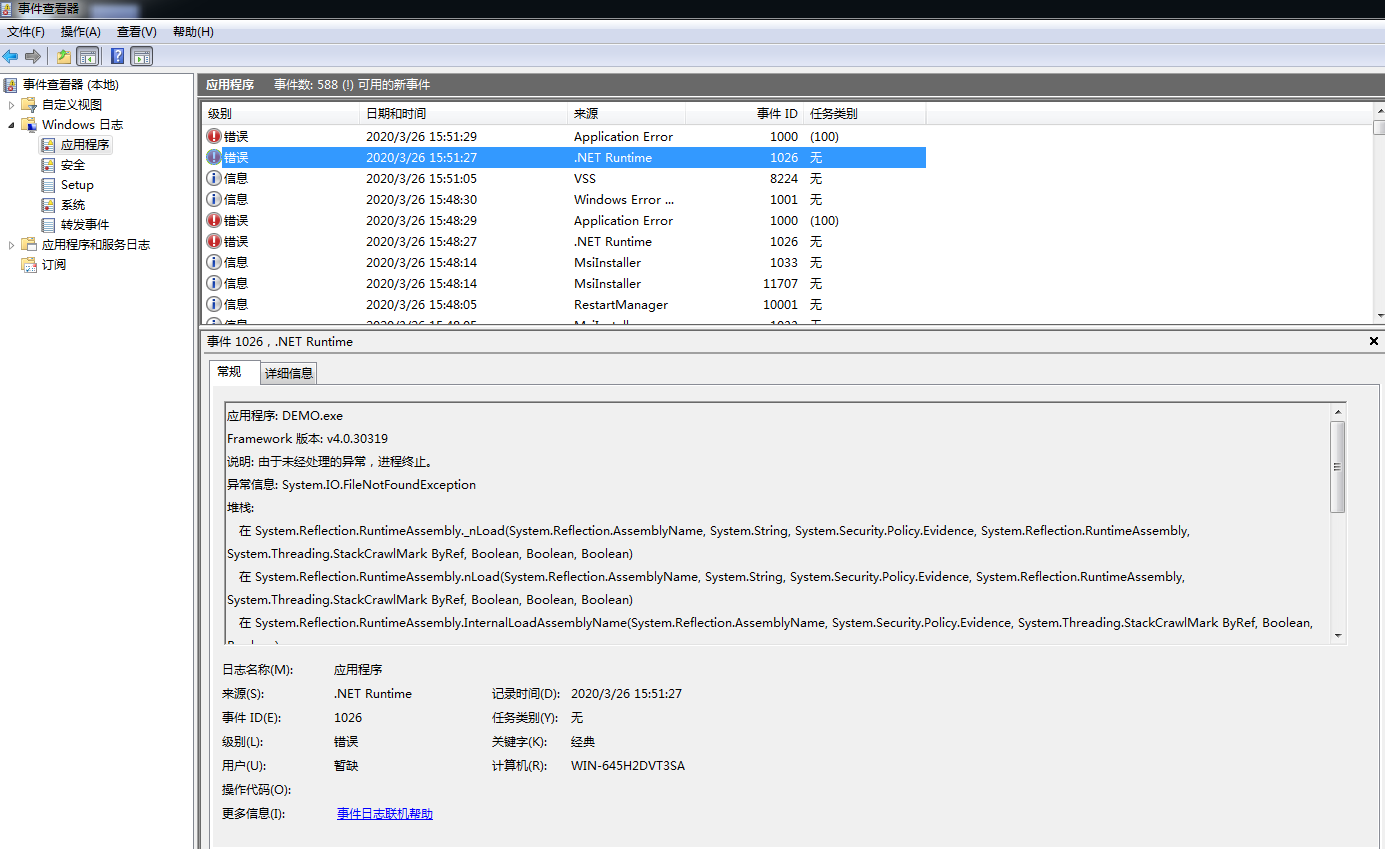Toggle the show/hide action pane icon
This screenshot has height=849, width=1385.
[141, 56]
